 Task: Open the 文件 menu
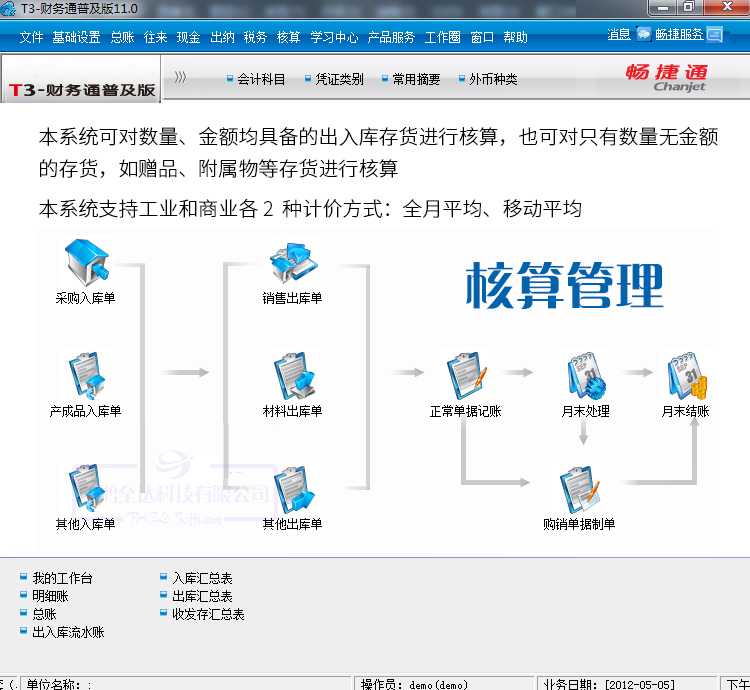click(x=32, y=37)
